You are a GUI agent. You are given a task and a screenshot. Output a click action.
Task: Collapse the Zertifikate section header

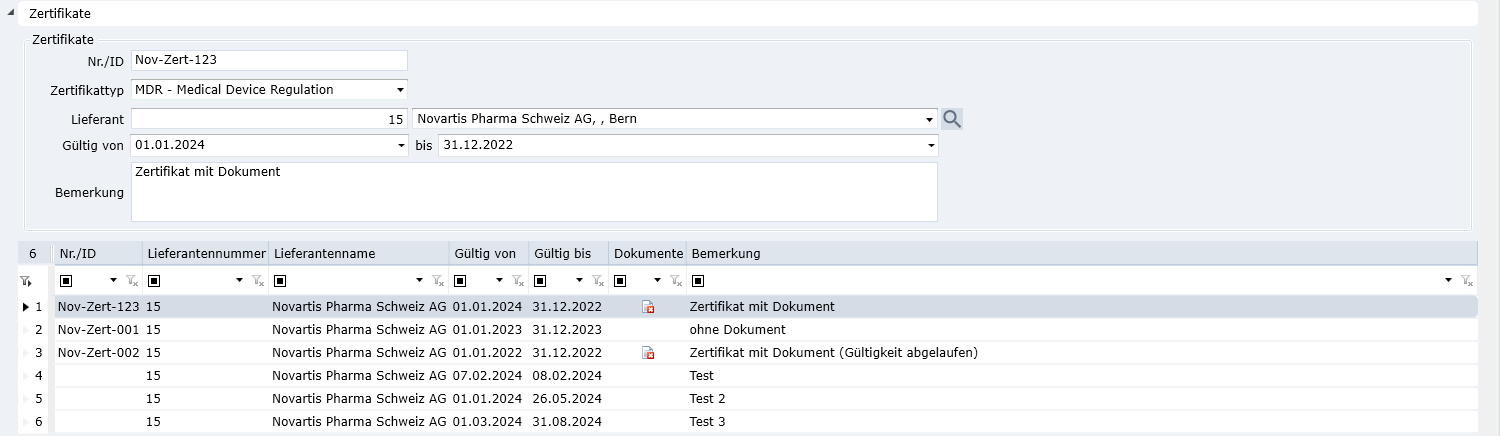pyautogui.click(x=11, y=12)
